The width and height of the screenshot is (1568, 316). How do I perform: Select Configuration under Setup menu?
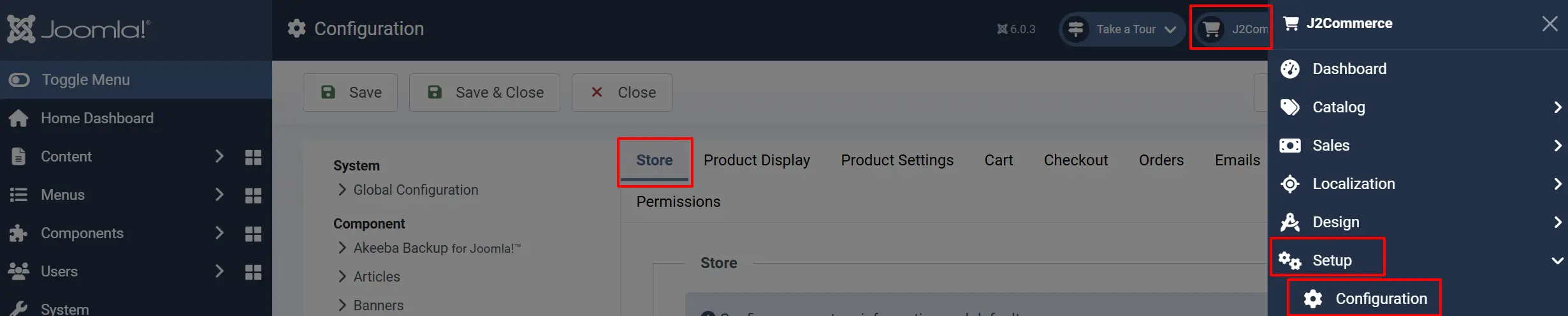[1365, 299]
